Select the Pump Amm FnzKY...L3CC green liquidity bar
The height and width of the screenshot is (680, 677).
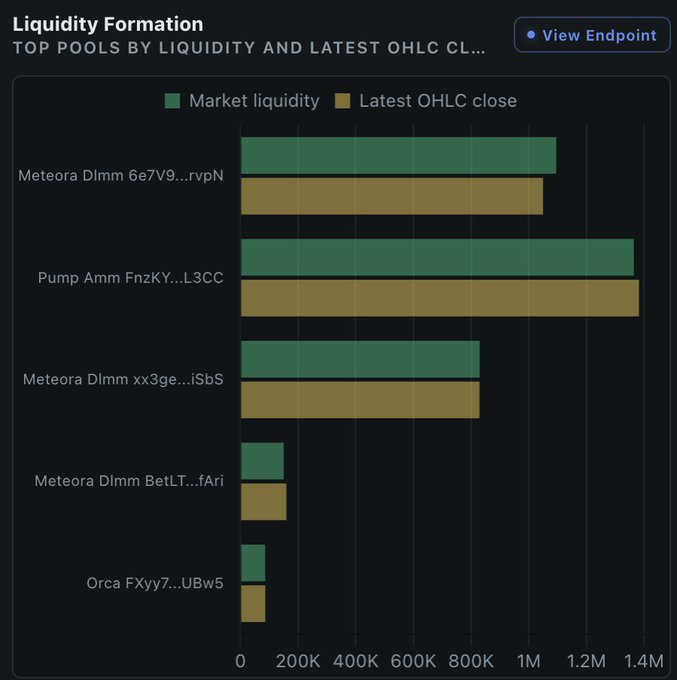tap(438, 257)
